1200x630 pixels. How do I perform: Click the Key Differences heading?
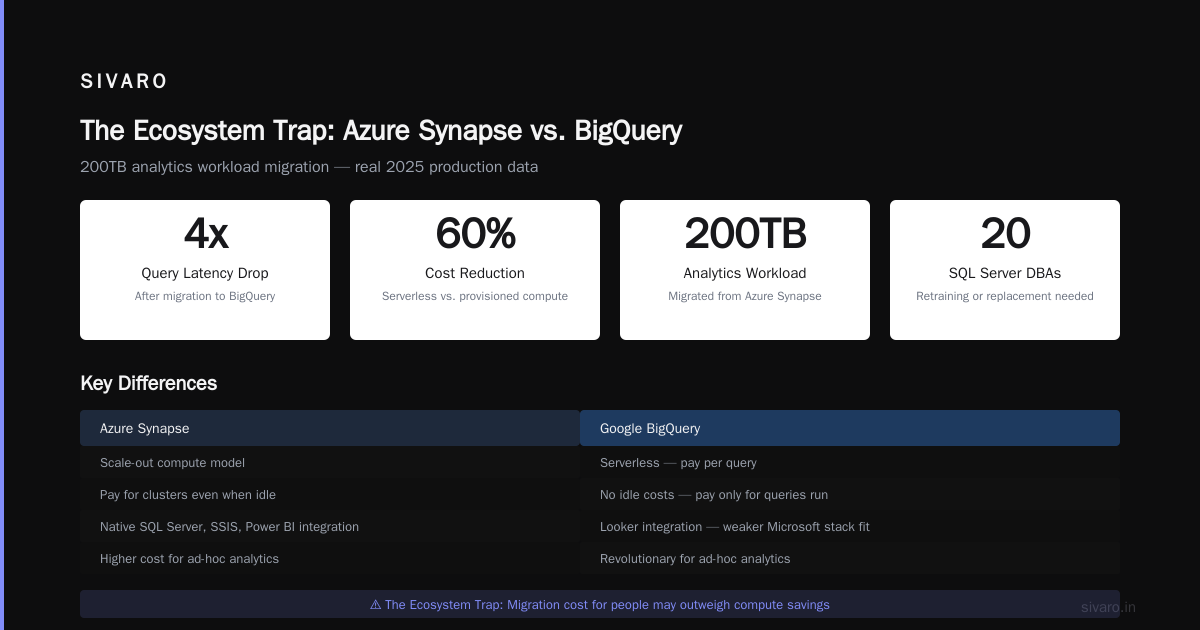tap(148, 383)
